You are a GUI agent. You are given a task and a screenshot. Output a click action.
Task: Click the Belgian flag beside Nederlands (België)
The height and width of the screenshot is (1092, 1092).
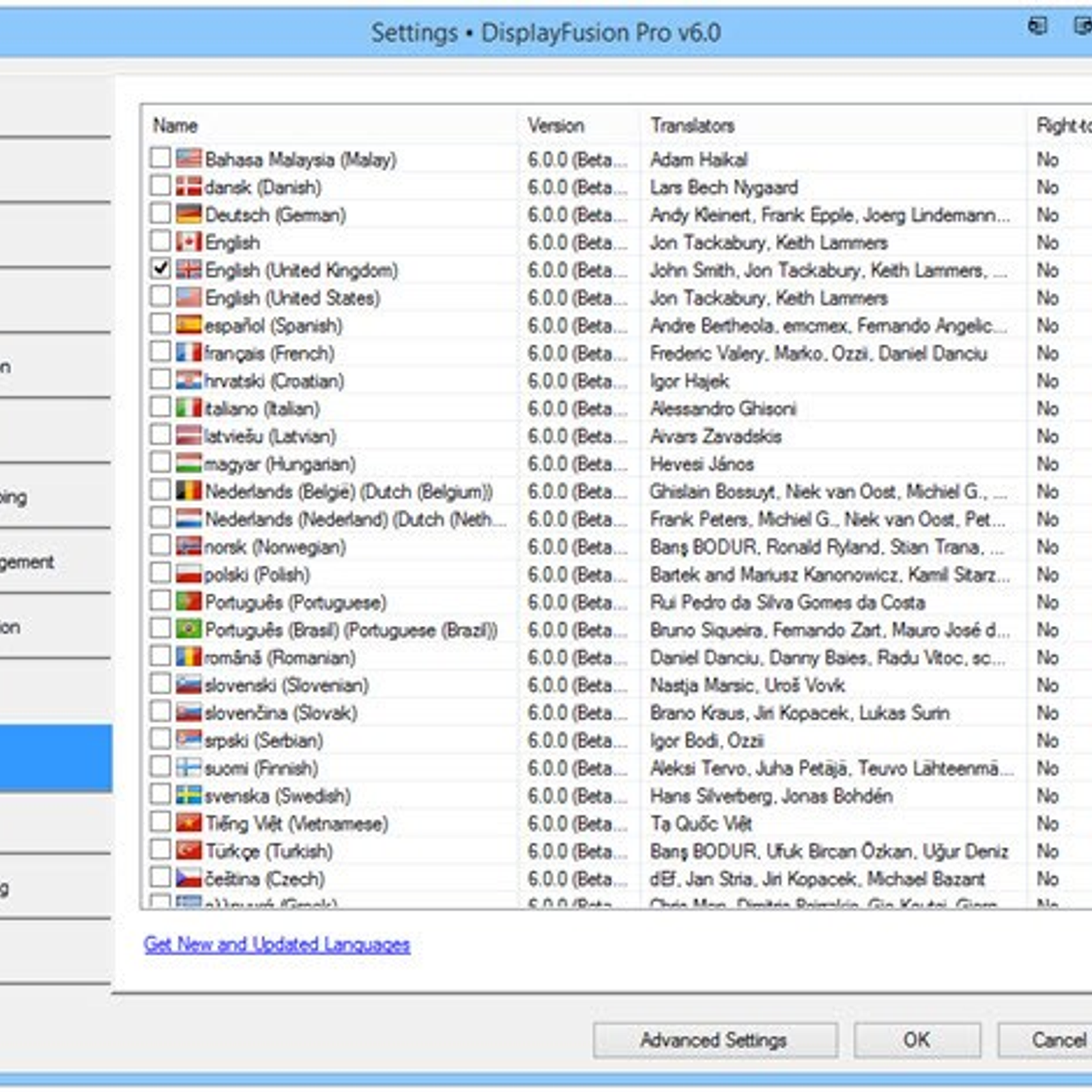tap(188, 490)
